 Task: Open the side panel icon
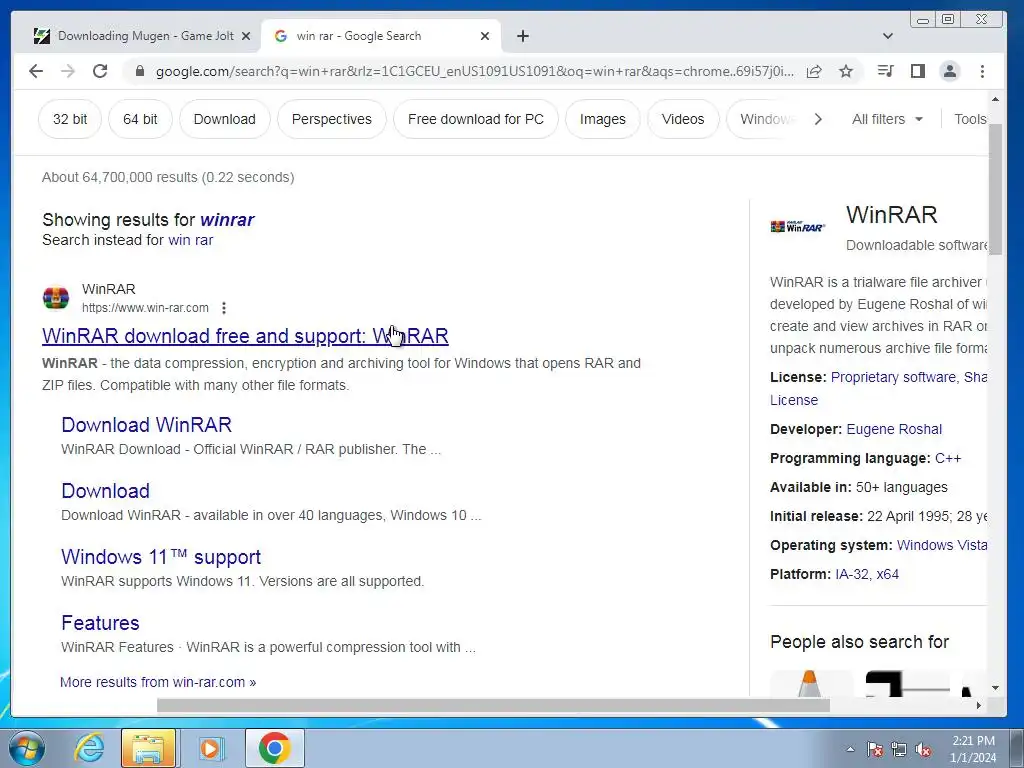pos(918,71)
